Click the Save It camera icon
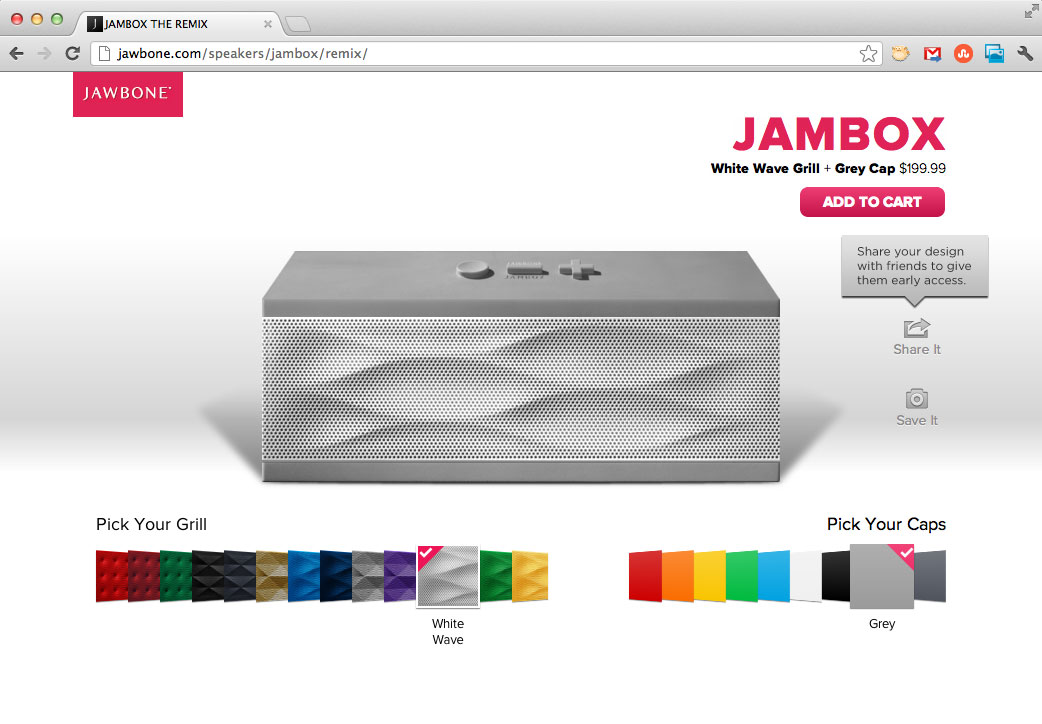 tap(916, 398)
